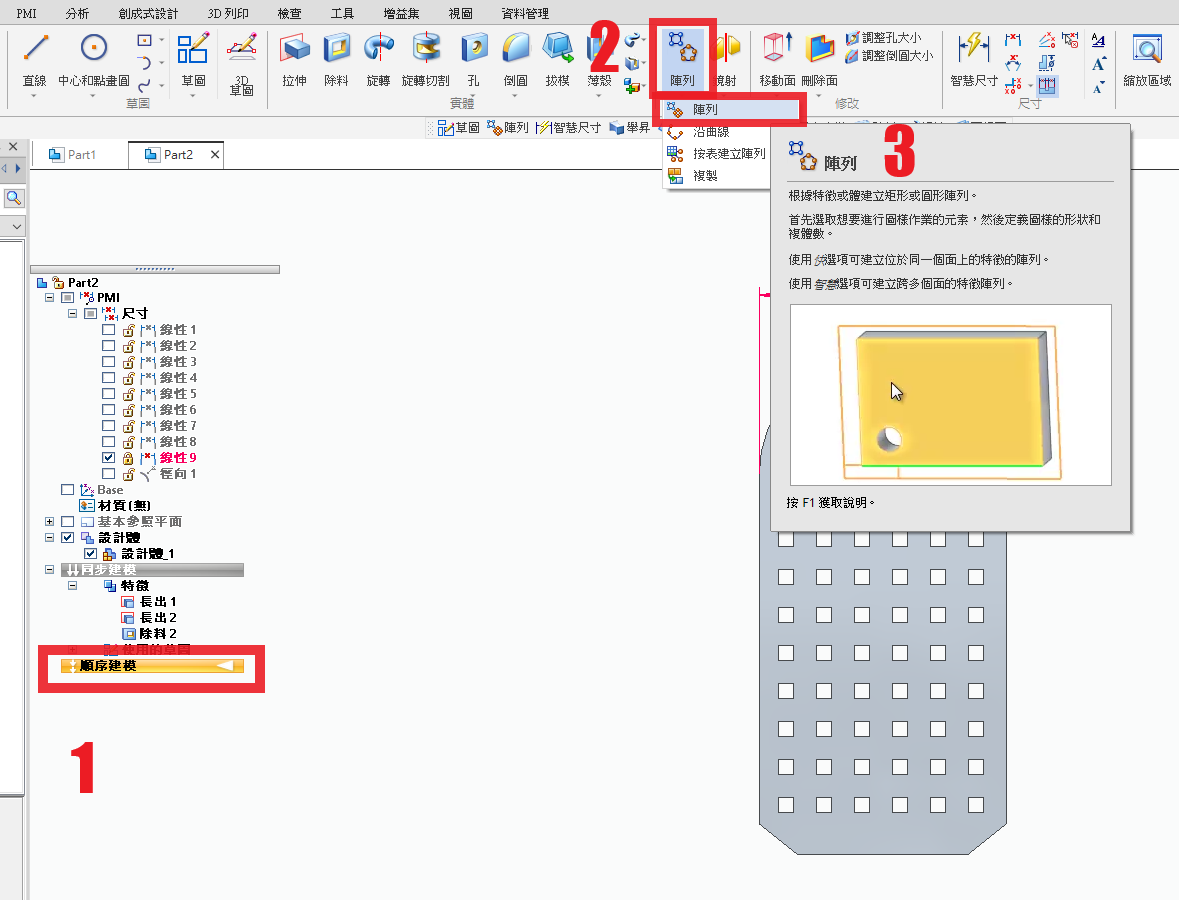The height and width of the screenshot is (900, 1179).
Task: Select the 直線 line tool
Action: coord(35,59)
